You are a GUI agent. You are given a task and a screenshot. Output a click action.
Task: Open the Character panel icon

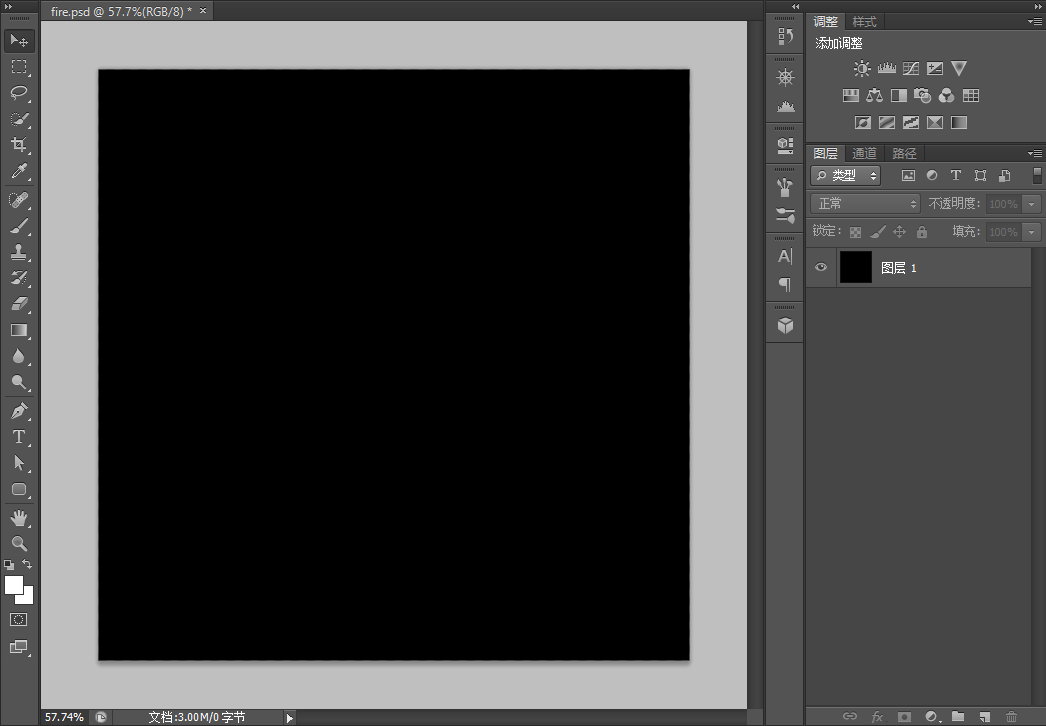pos(785,256)
